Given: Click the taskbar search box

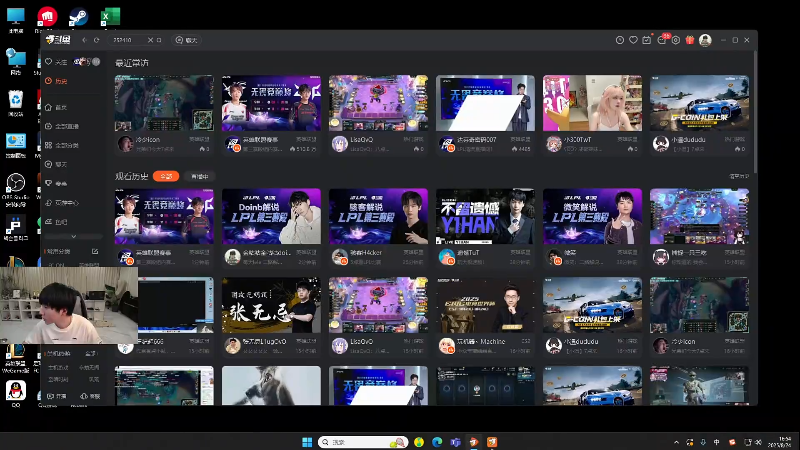Looking at the screenshot, I should pyautogui.click(x=363, y=442).
